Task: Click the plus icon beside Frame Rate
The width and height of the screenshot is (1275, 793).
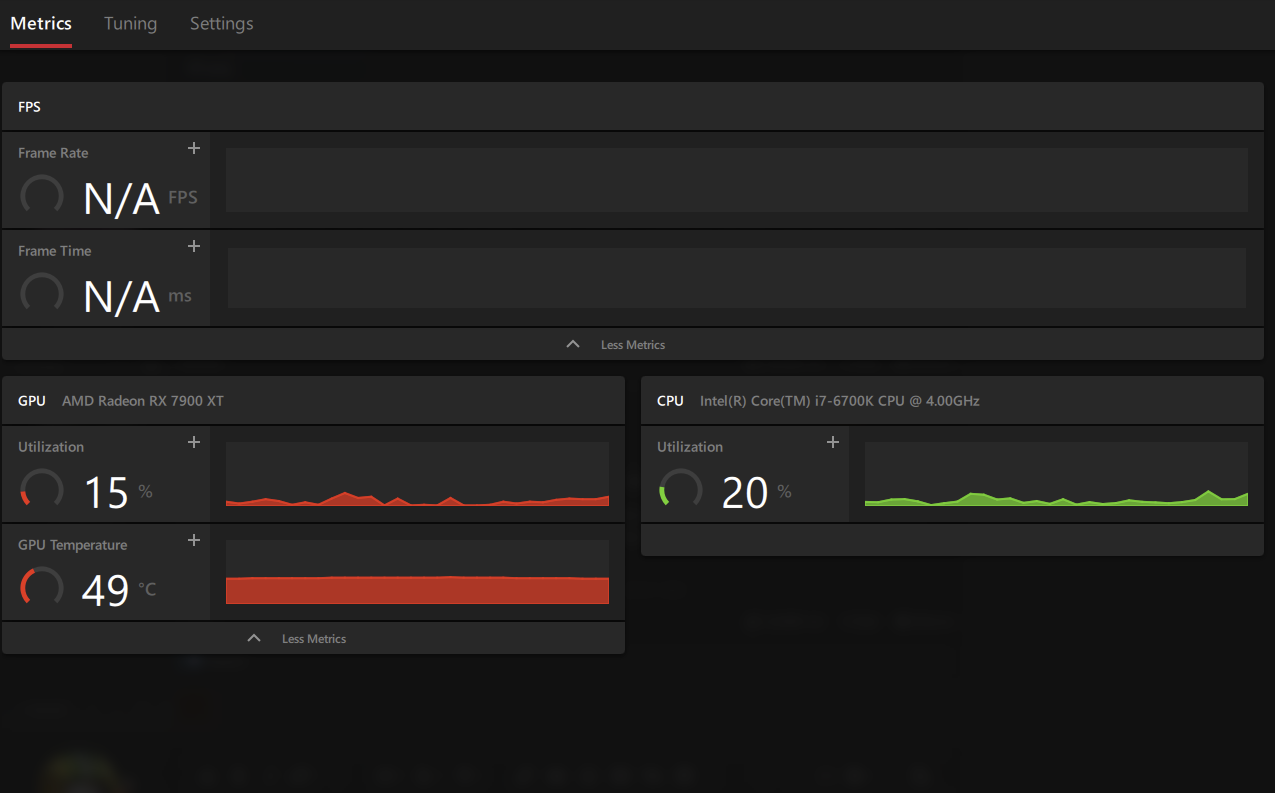Action: pos(194,148)
